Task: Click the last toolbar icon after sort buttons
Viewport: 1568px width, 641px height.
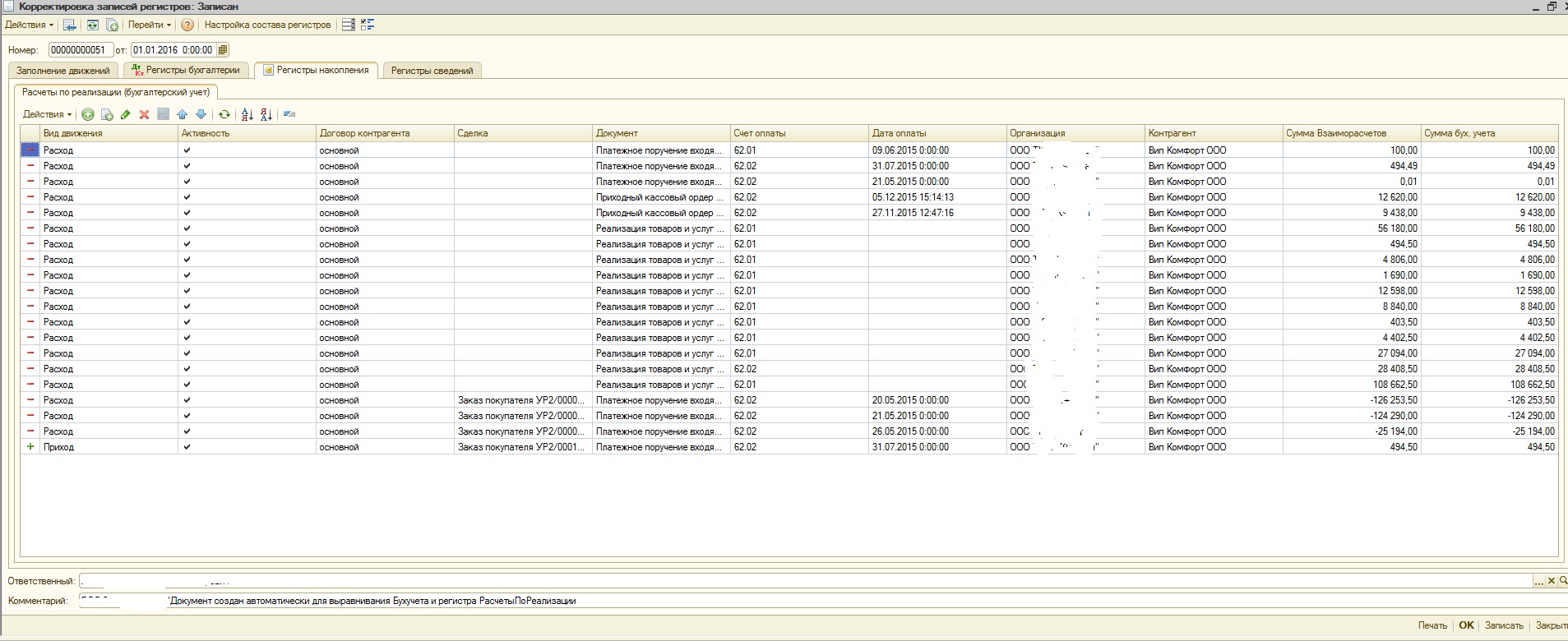Action: tap(289, 114)
